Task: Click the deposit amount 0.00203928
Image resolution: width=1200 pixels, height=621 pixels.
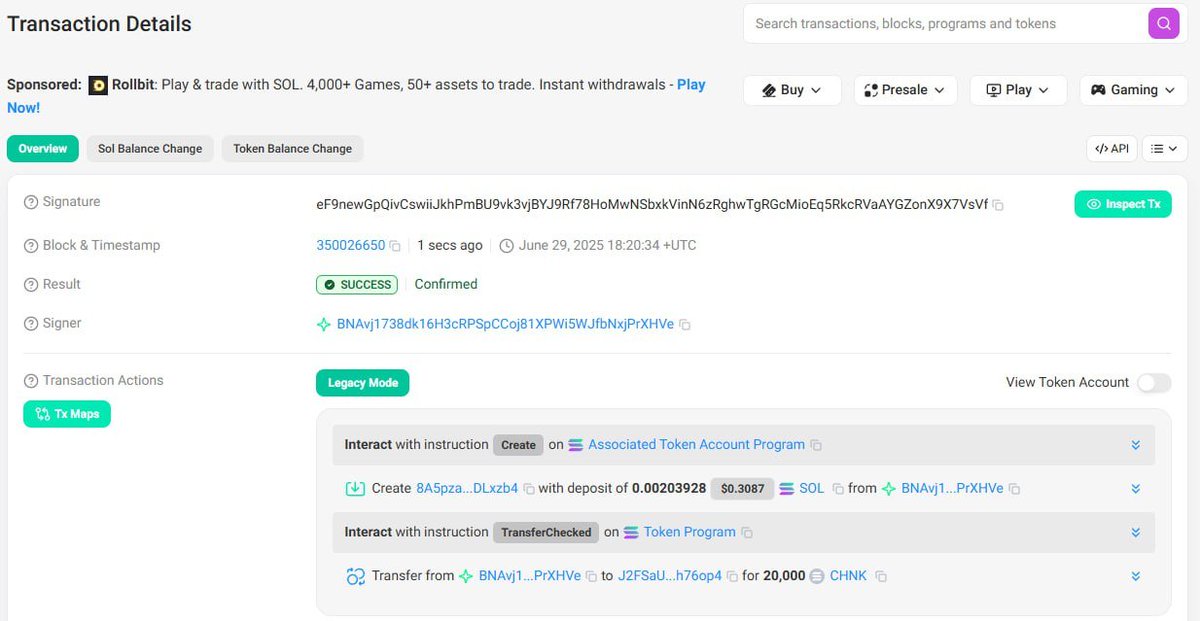Action: point(669,489)
